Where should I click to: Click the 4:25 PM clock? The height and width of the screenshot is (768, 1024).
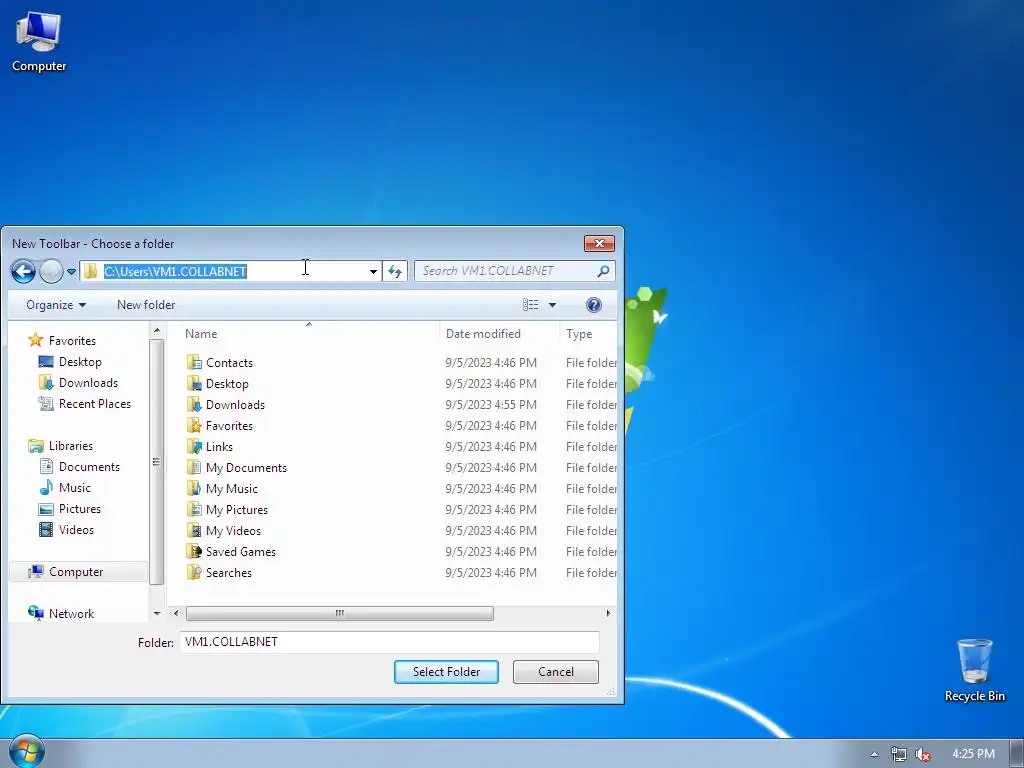[x=973, y=754]
